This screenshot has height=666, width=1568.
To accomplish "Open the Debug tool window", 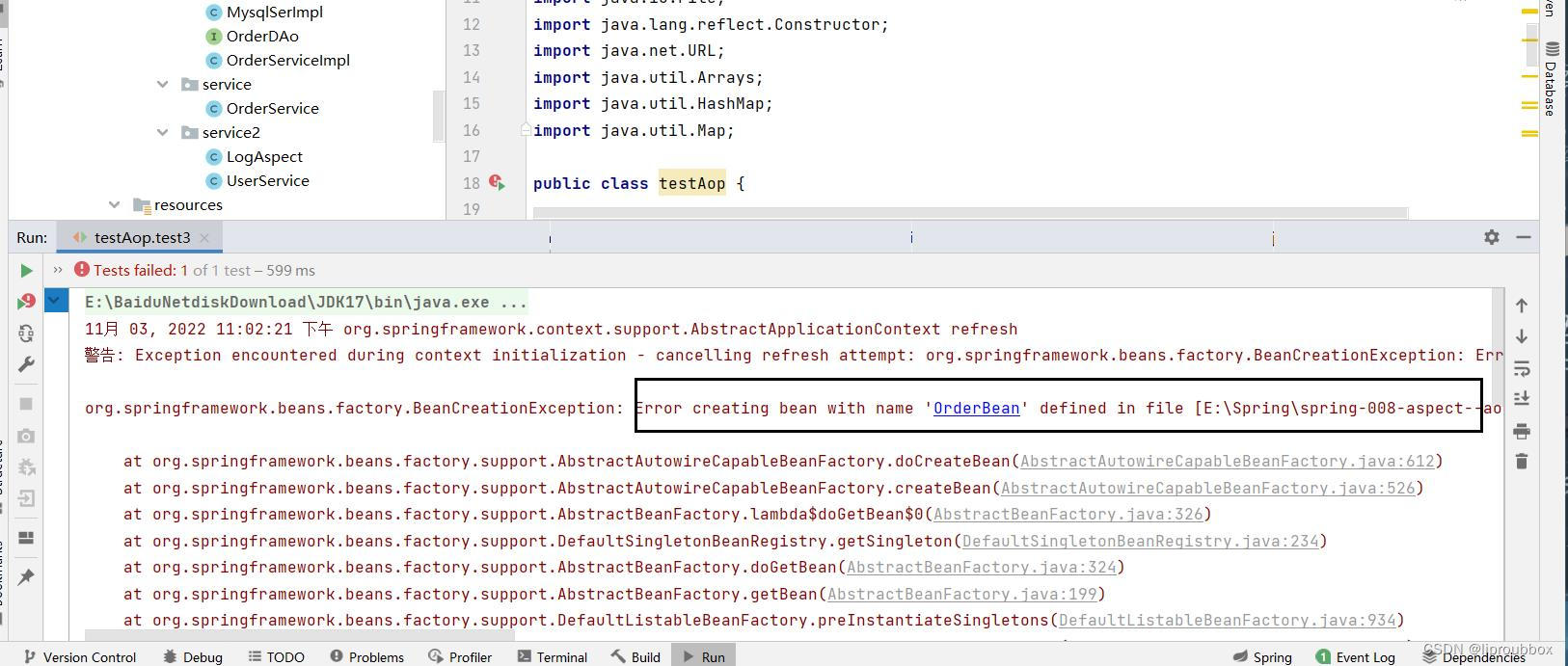I will pos(193,656).
